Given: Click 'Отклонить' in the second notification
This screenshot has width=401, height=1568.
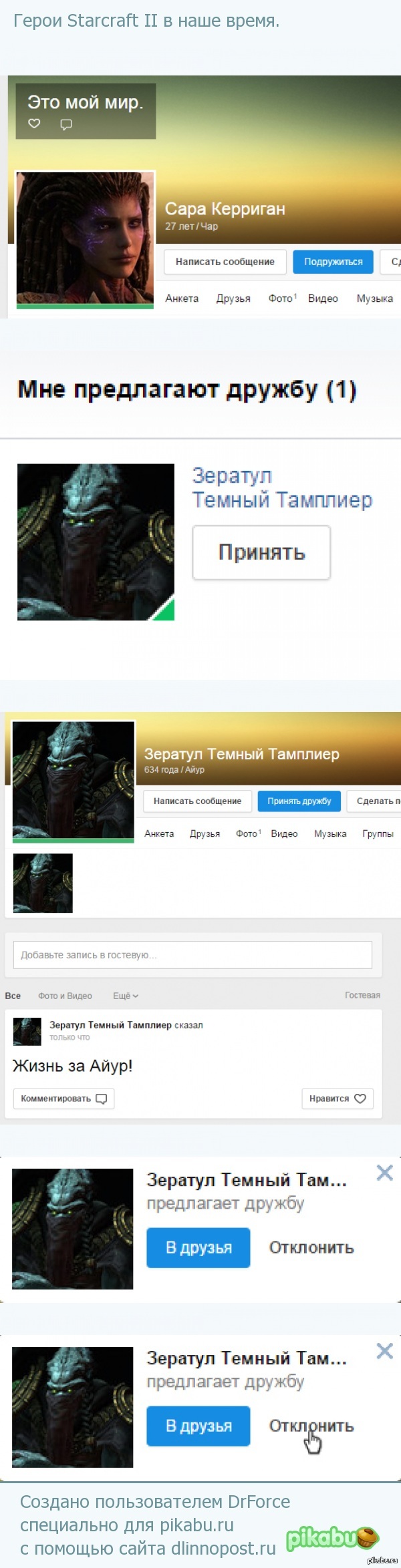Looking at the screenshot, I should pos(311,1426).
